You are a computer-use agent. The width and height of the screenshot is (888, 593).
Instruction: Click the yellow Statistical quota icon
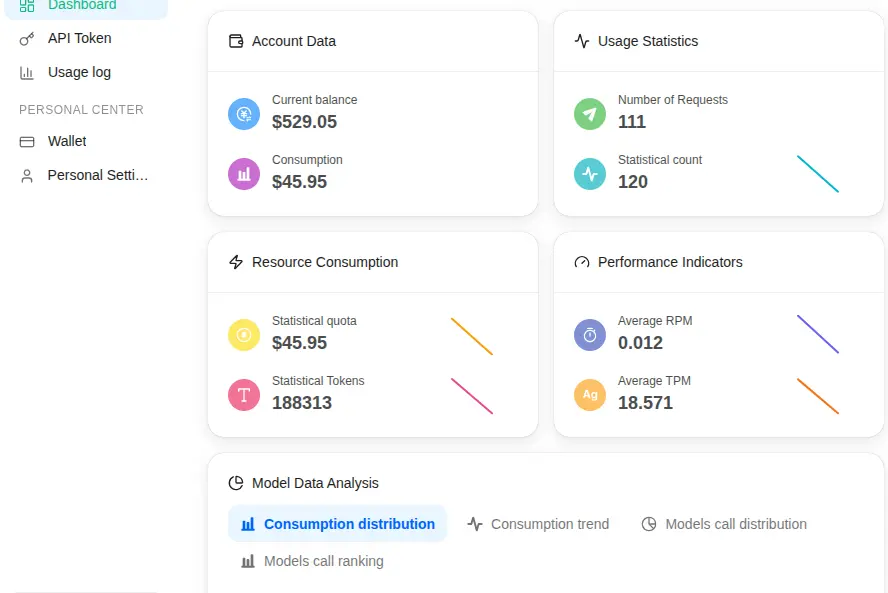pos(244,335)
